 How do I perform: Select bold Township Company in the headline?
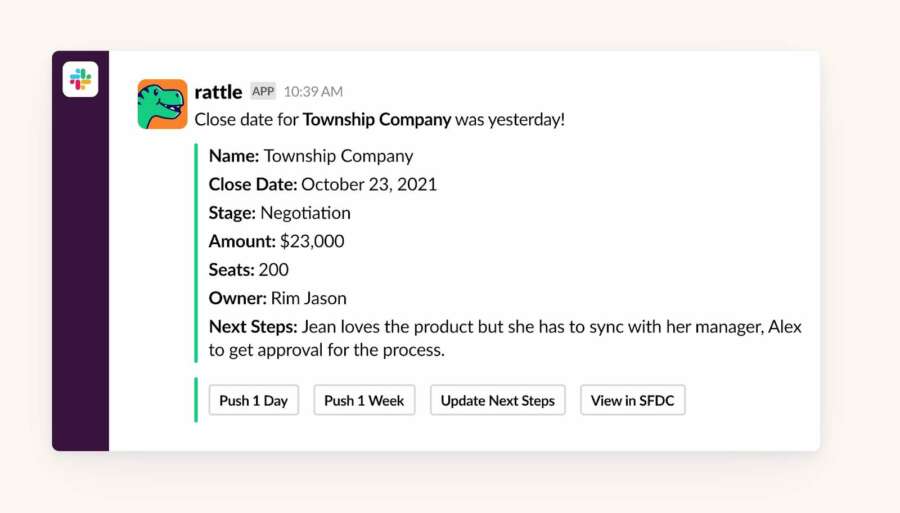click(377, 120)
